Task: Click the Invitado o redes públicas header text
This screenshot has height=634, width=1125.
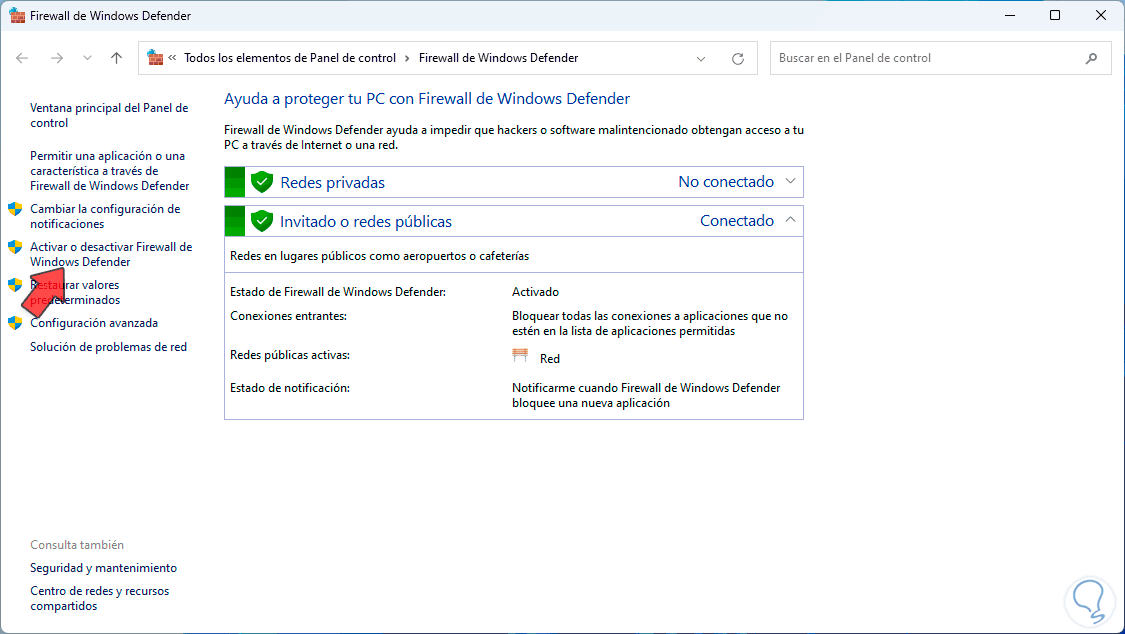Action: point(366,222)
